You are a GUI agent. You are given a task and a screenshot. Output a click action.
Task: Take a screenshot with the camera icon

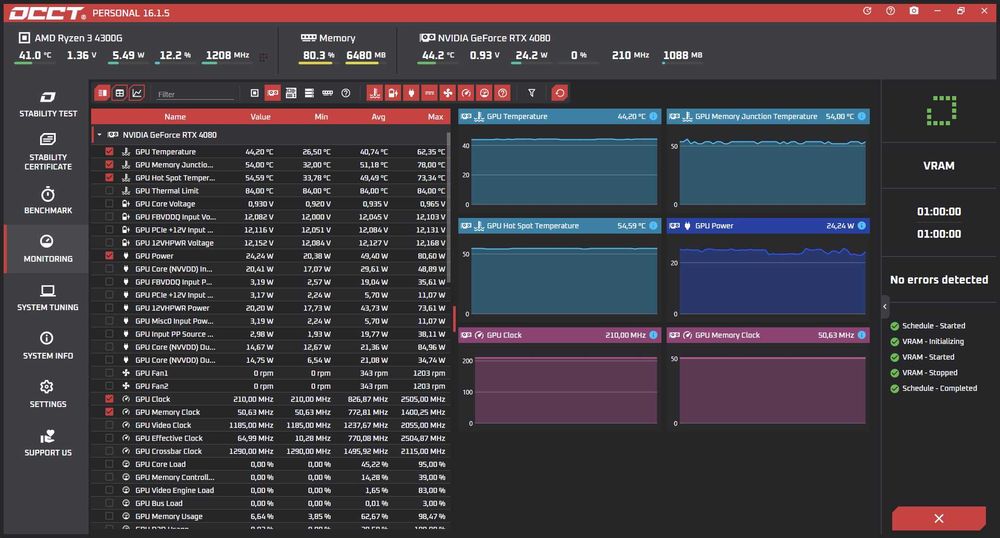914,11
